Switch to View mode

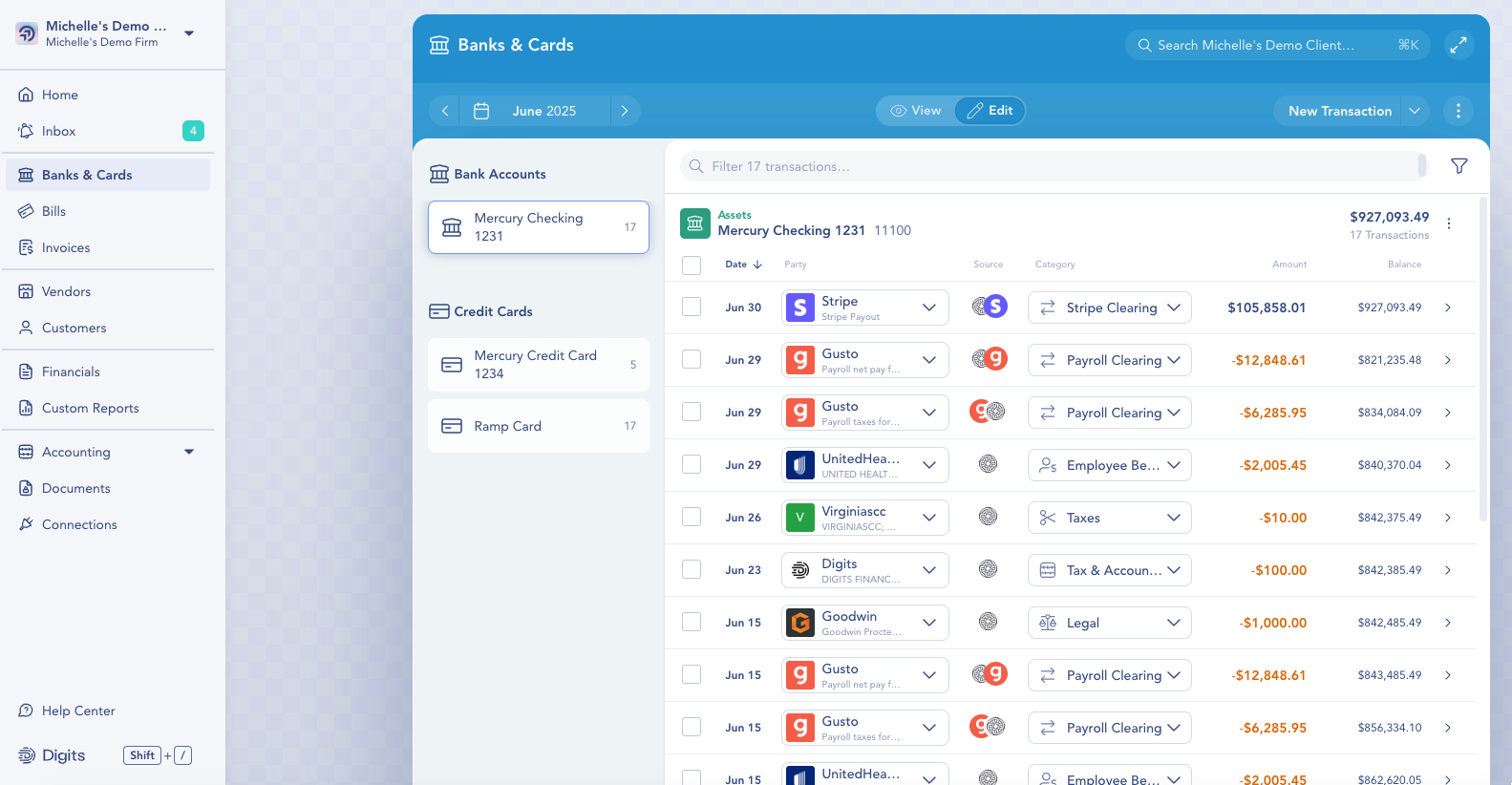[x=916, y=111]
